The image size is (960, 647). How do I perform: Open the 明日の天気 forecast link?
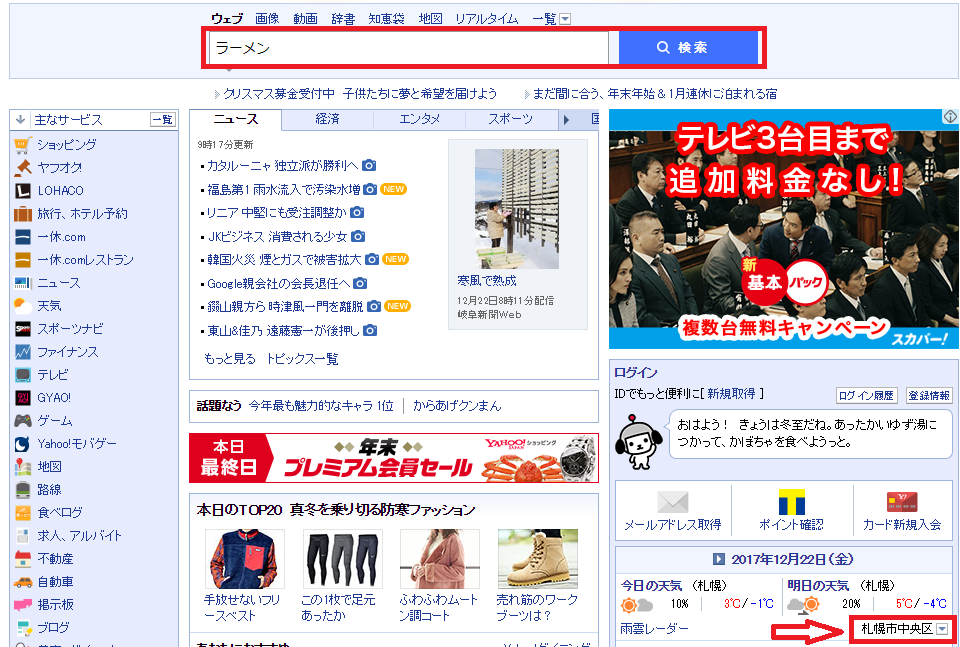pos(818,586)
